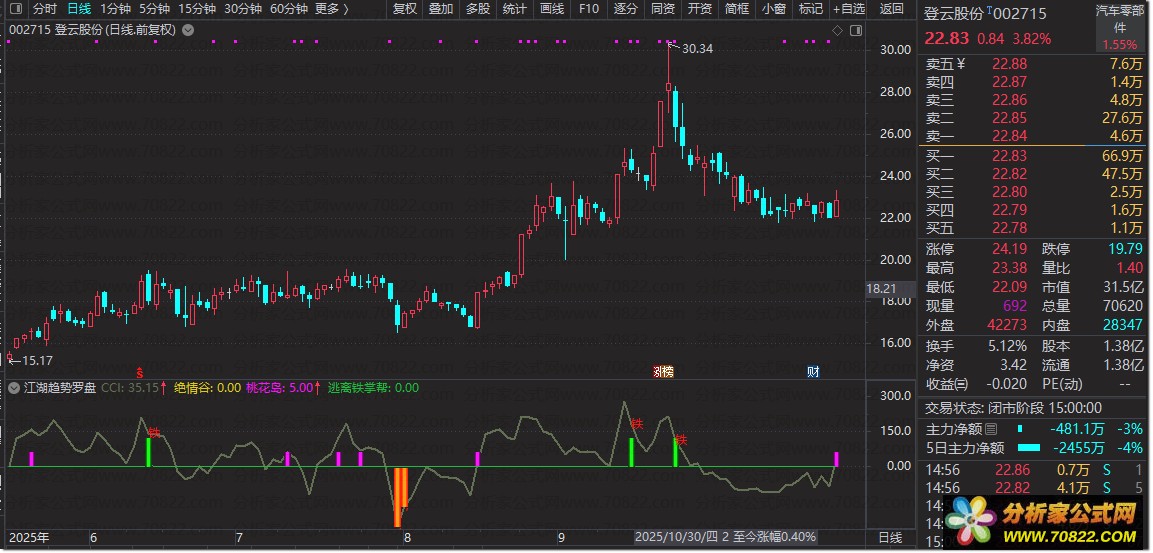
Task: Click the blue 财 marker on the timeline
Action: [813, 371]
